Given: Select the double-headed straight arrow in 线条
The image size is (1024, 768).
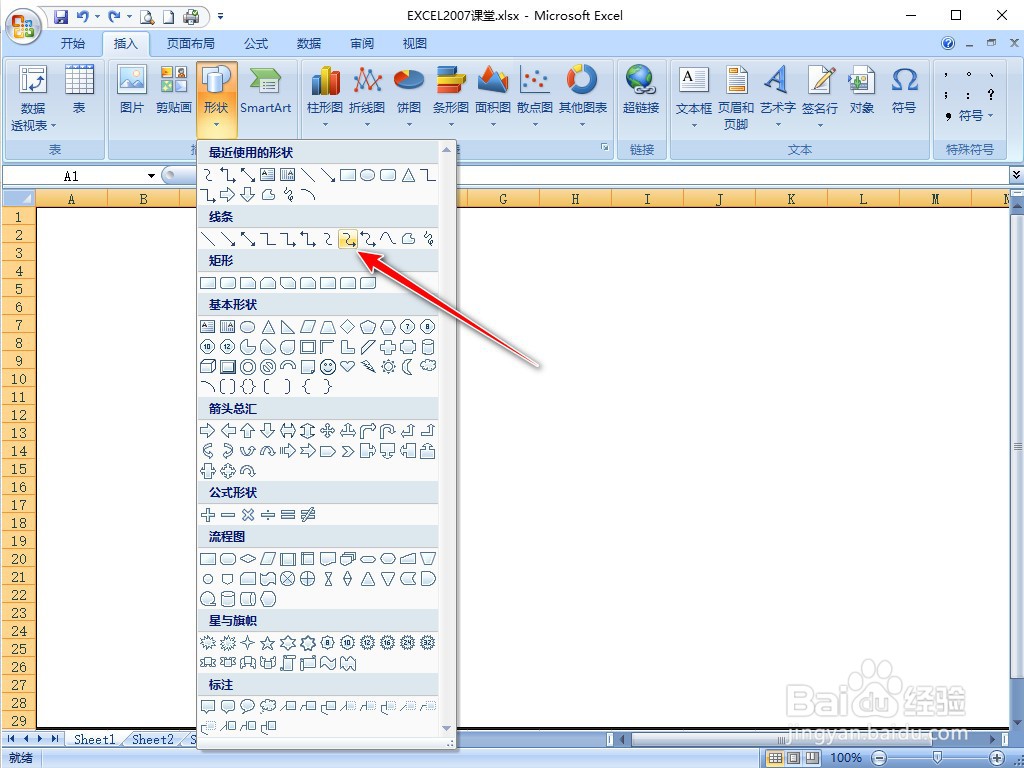Looking at the screenshot, I should tap(248, 239).
